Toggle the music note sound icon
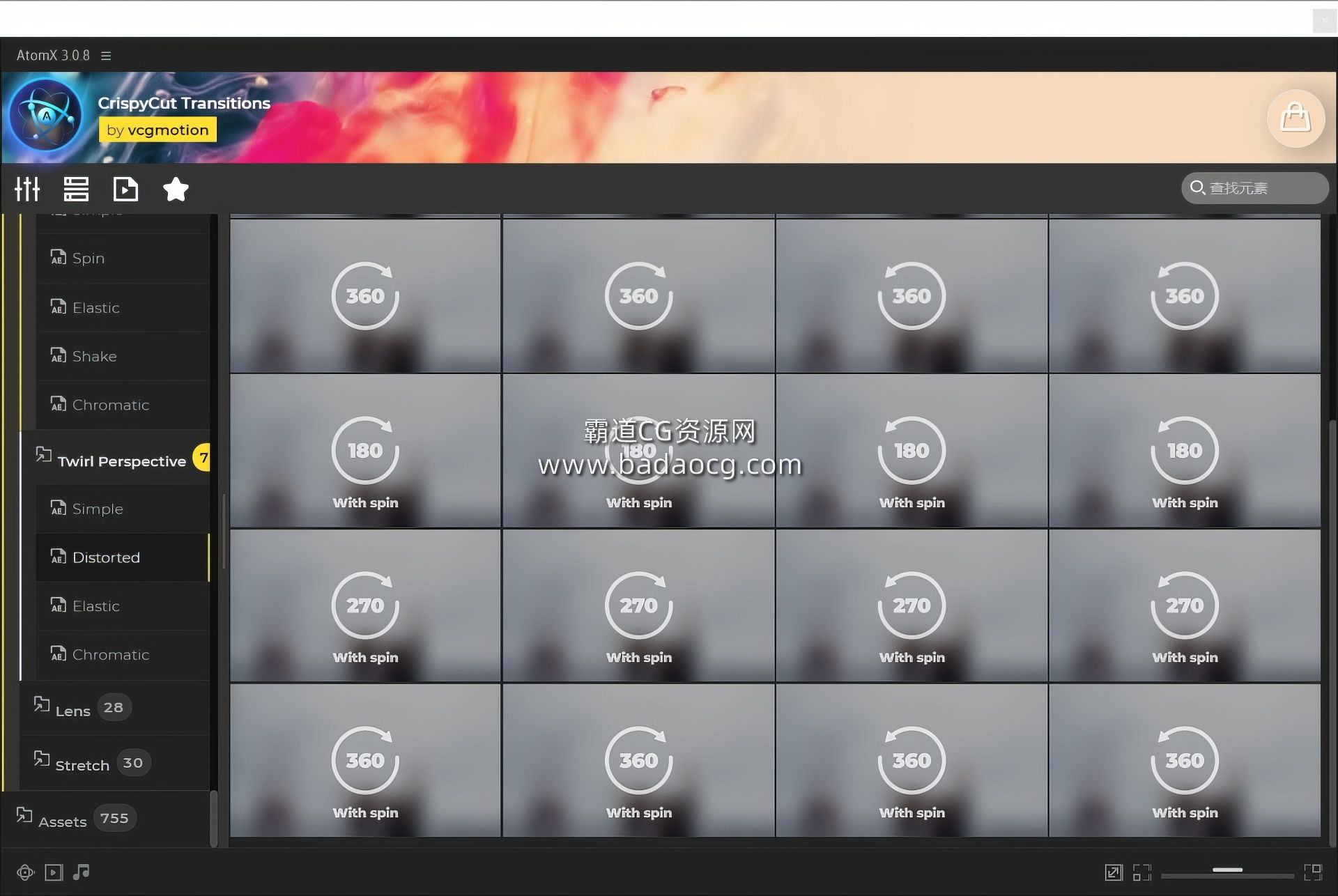 [82, 872]
